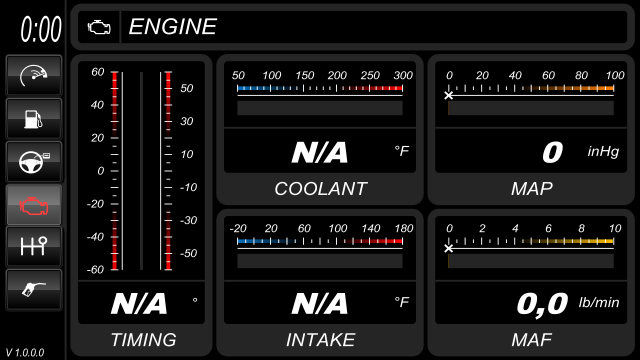Click the MAF flow gauge scale
Viewport: 640px width, 360px height.
point(531,248)
